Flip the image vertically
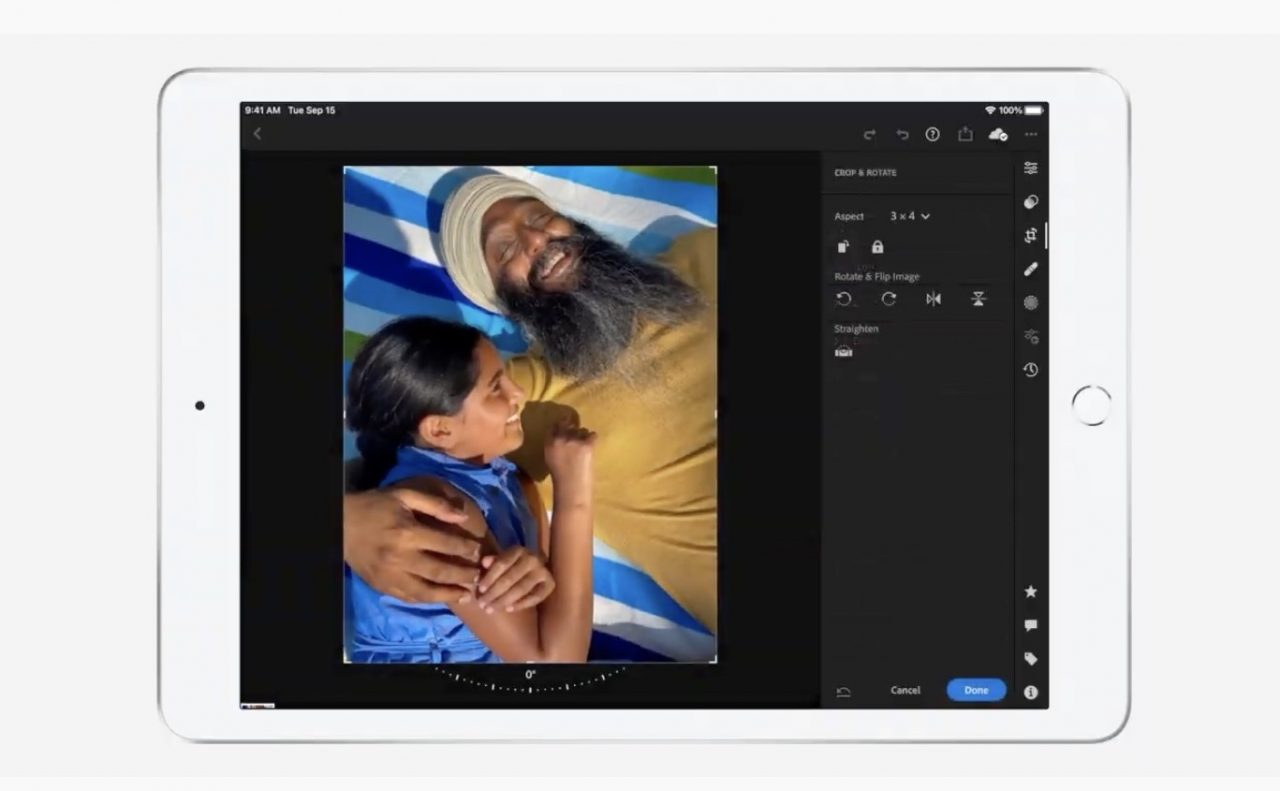This screenshot has width=1280, height=791. point(978,299)
